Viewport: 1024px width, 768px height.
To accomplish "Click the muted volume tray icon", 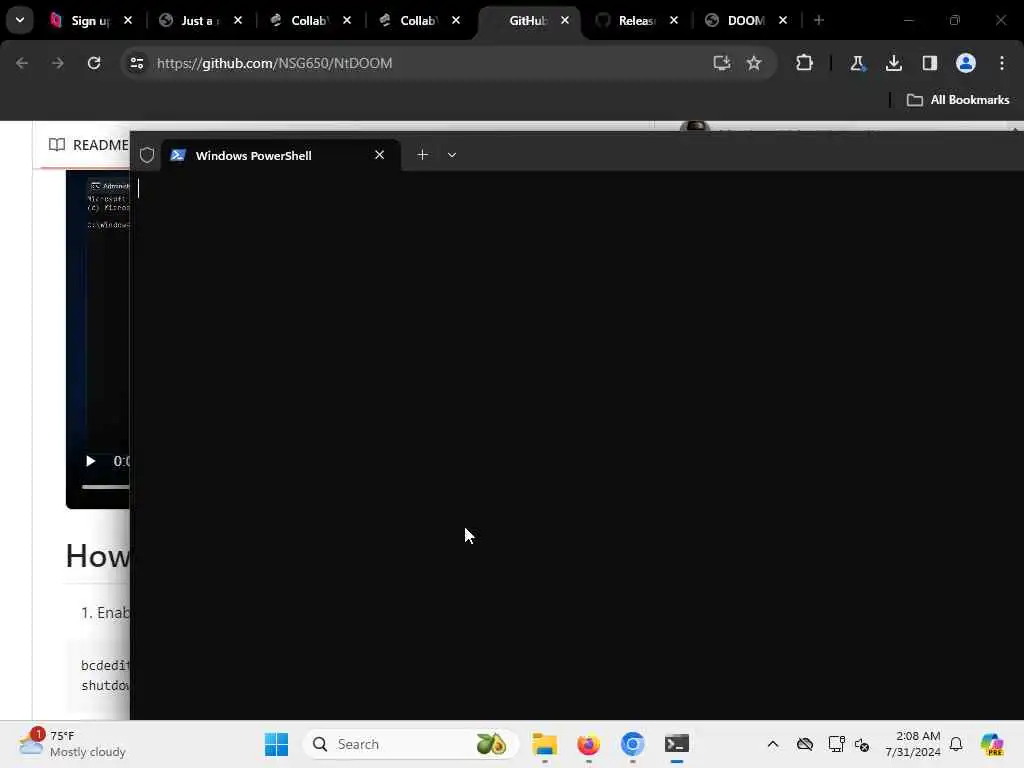I will click(862, 744).
